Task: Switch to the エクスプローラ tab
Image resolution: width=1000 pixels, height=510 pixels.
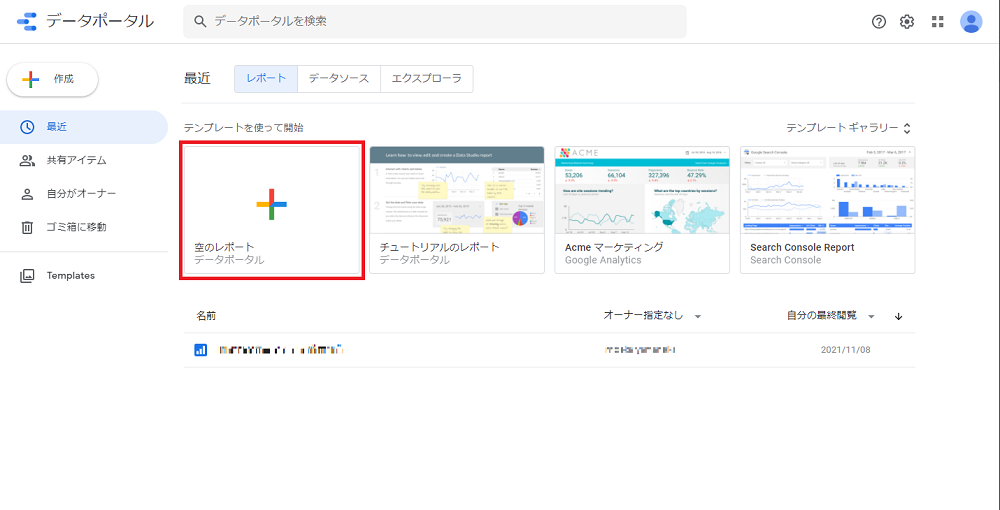Action: (427, 79)
